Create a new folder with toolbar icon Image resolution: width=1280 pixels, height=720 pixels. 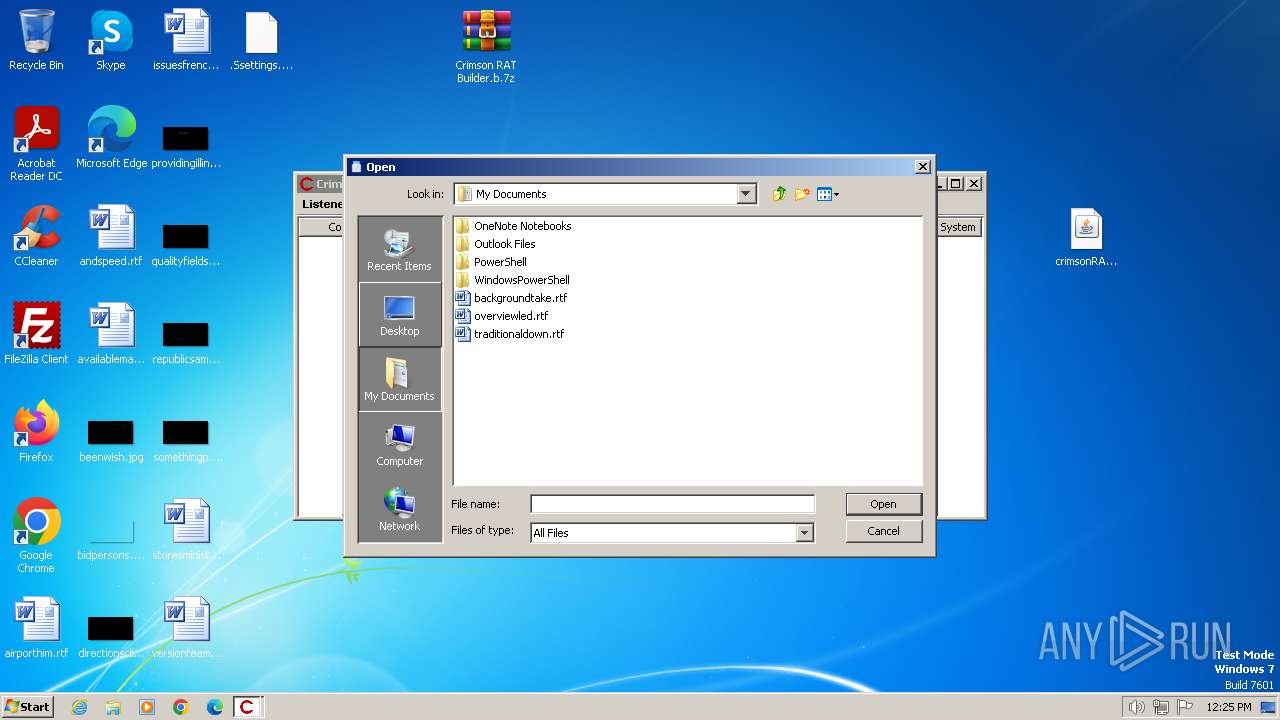click(x=802, y=194)
